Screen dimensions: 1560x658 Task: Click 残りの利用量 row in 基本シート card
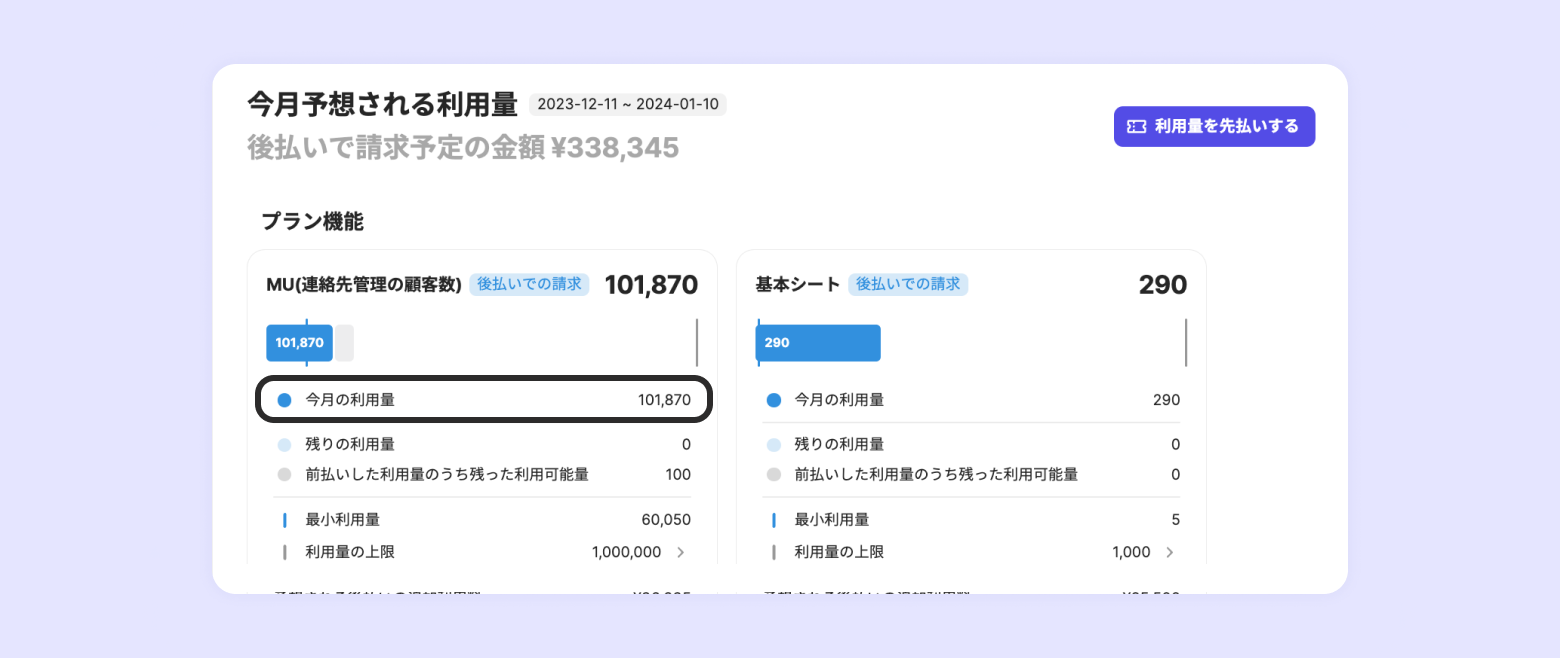(x=973, y=444)
